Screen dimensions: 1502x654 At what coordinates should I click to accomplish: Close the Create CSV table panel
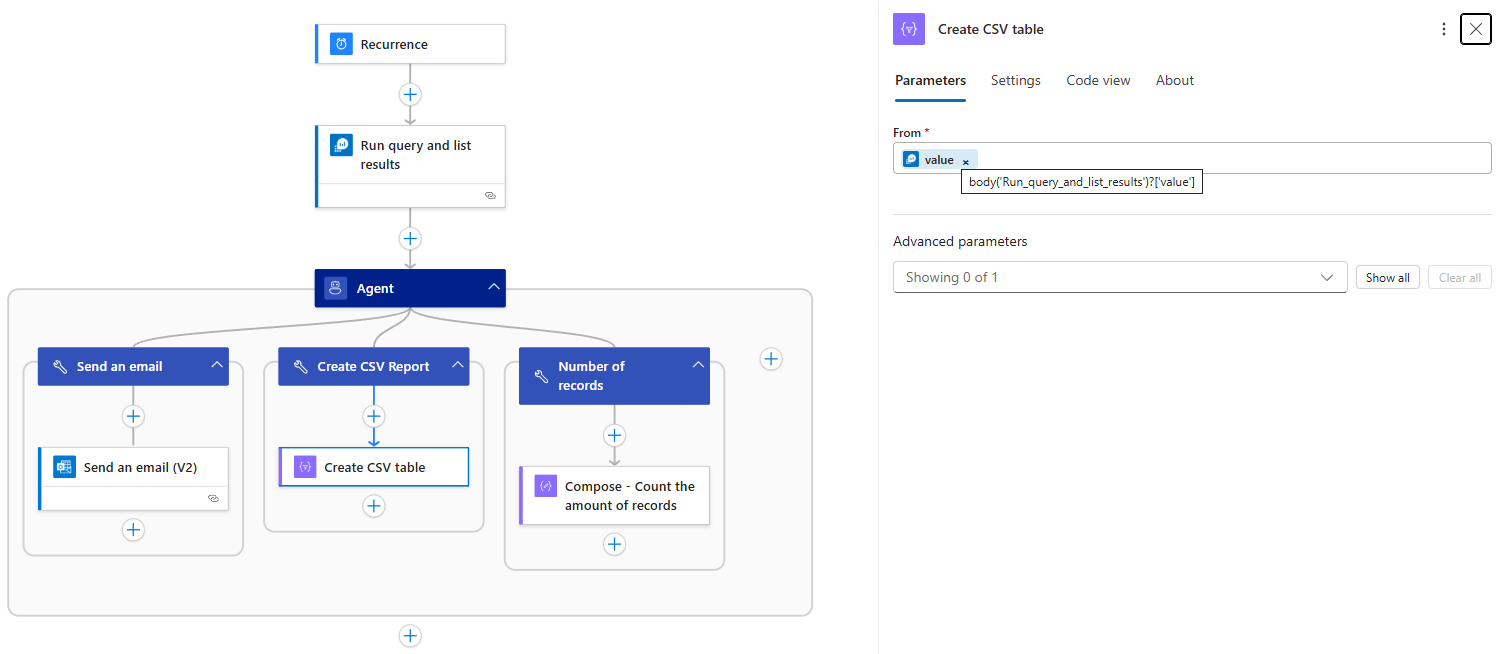1476,29
